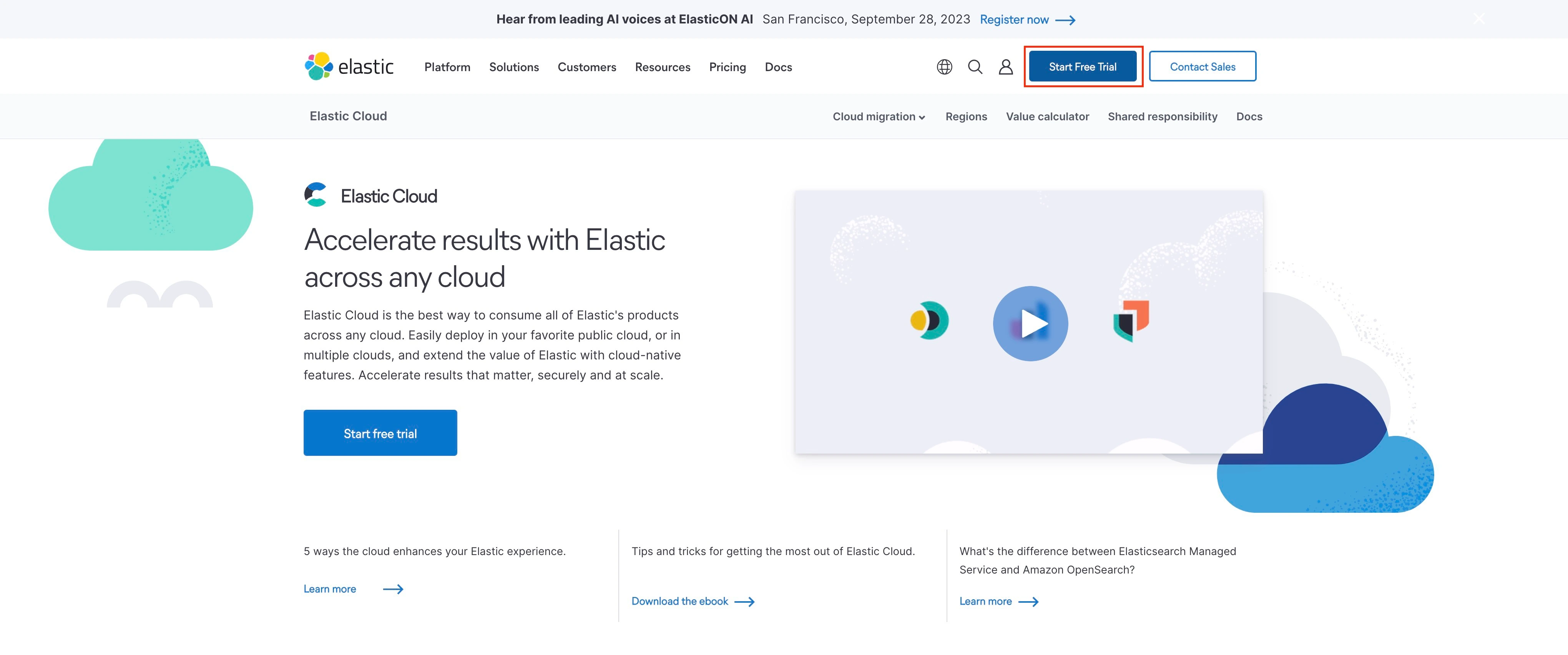Click the search magnifier icon

click(x=975, y=67)
